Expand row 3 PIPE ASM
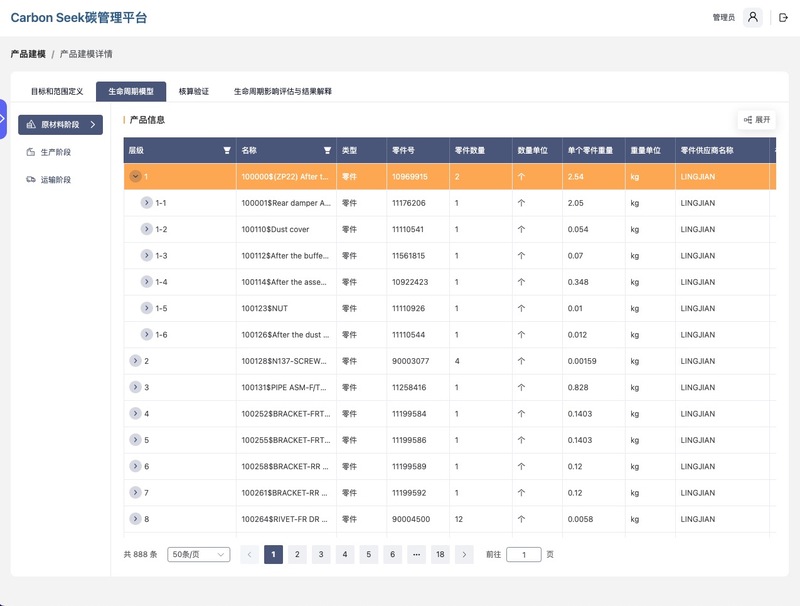The height and width of the screenshot is (606, 800). pos(135,387)
